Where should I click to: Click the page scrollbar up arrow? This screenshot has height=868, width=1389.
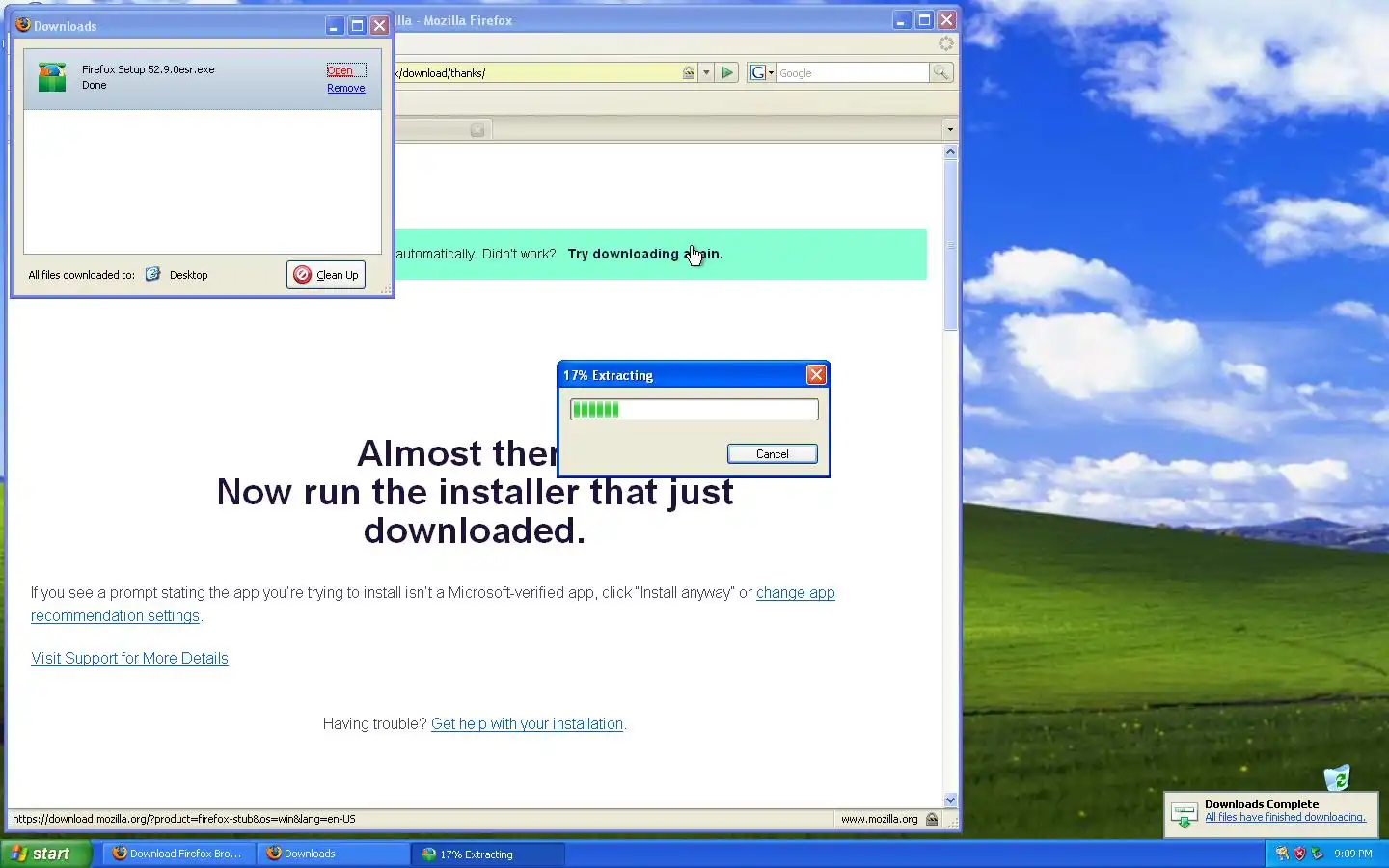[x=950, y=151]
